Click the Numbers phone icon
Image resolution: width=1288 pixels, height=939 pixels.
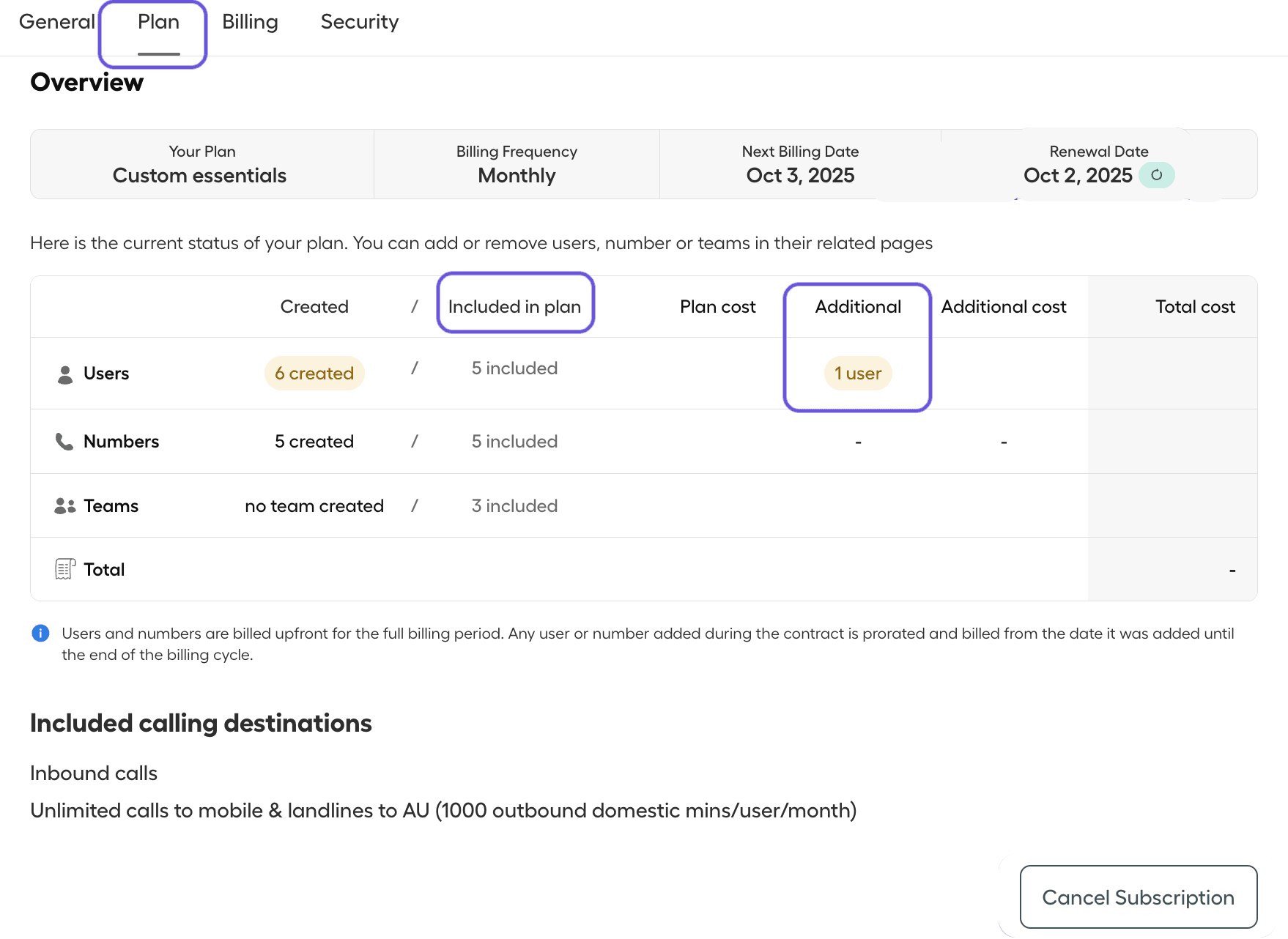pos(64,442)
